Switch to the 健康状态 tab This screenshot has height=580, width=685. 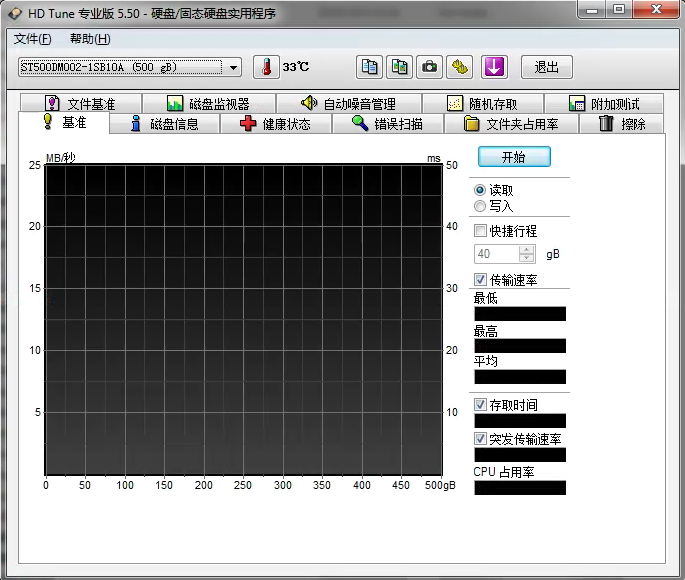[275, 124]
